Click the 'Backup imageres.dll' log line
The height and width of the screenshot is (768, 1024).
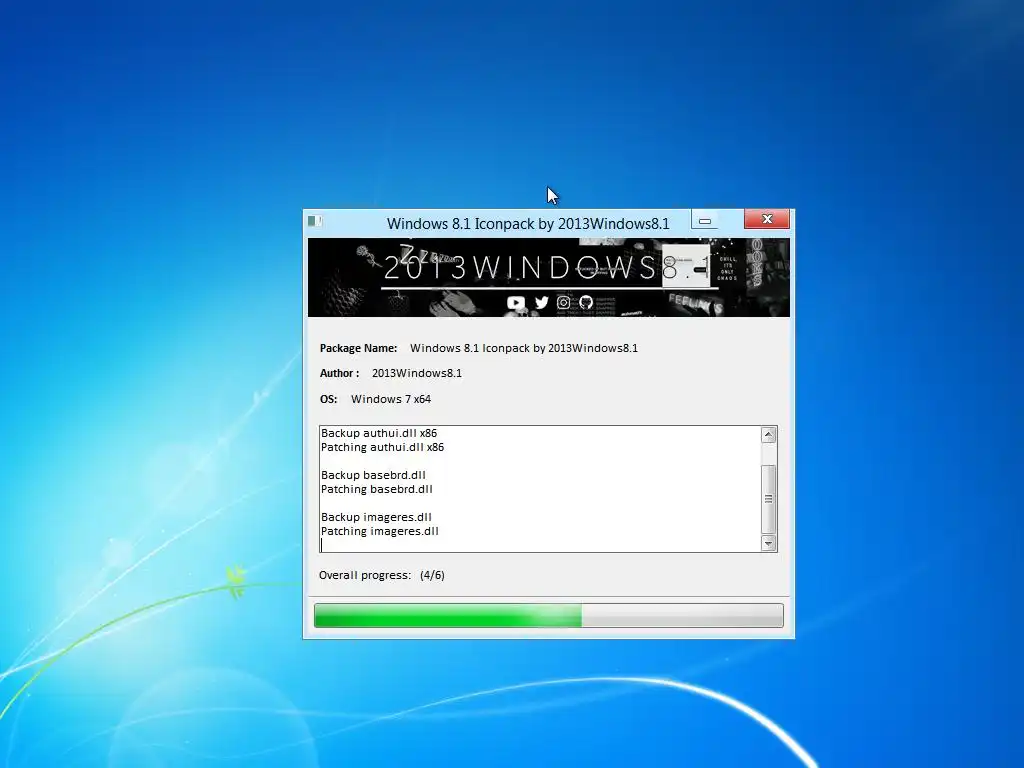pos(376,517)
